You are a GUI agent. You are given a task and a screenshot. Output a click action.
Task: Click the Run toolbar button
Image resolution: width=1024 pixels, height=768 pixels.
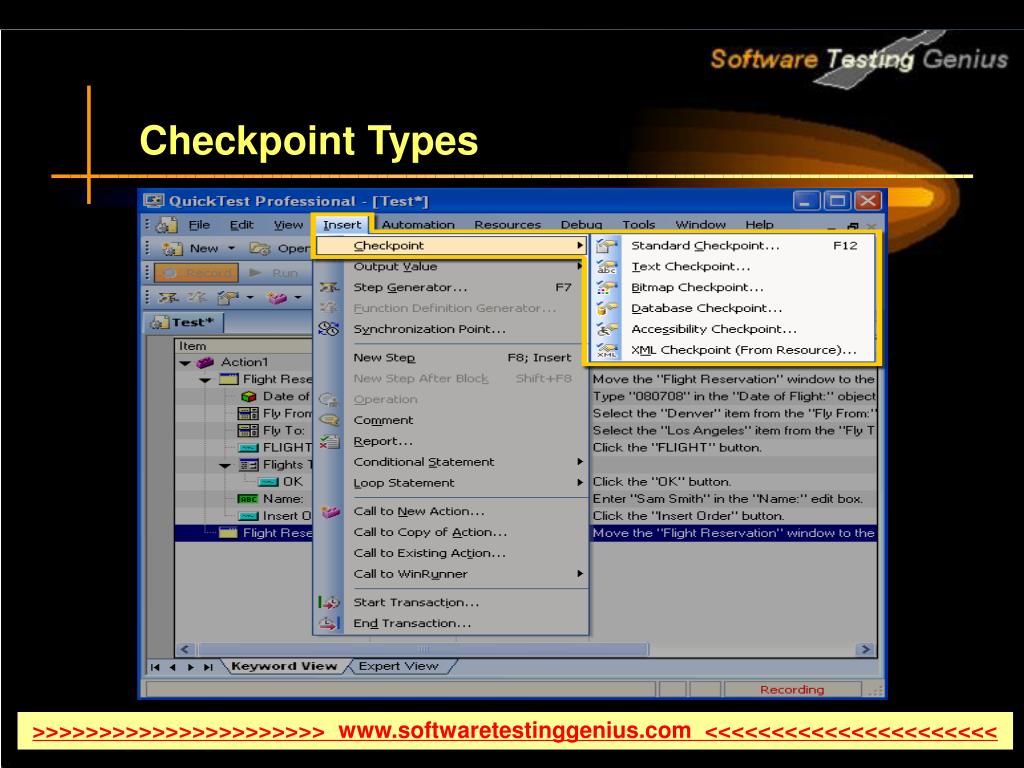click(274, 273)
